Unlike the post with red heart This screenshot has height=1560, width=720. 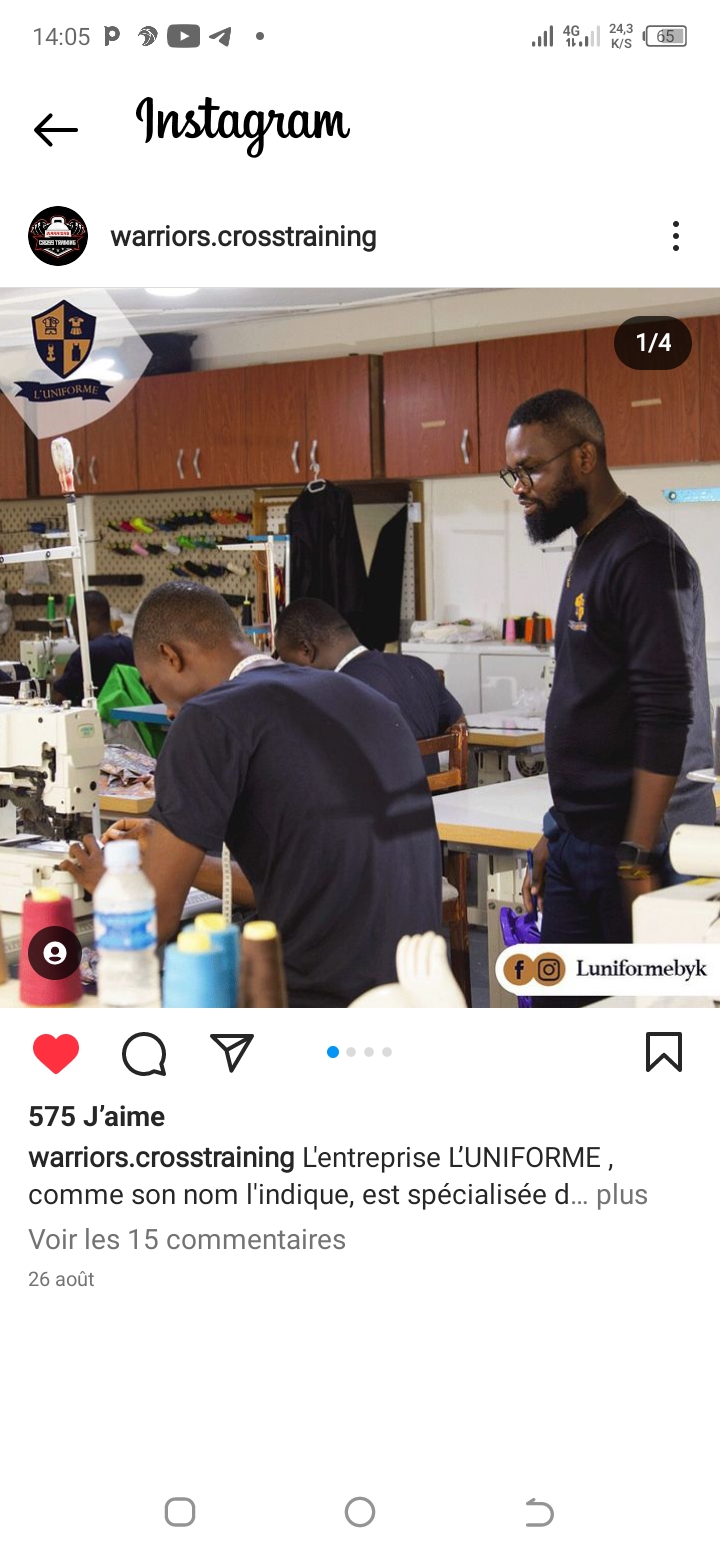(56, 1053)
